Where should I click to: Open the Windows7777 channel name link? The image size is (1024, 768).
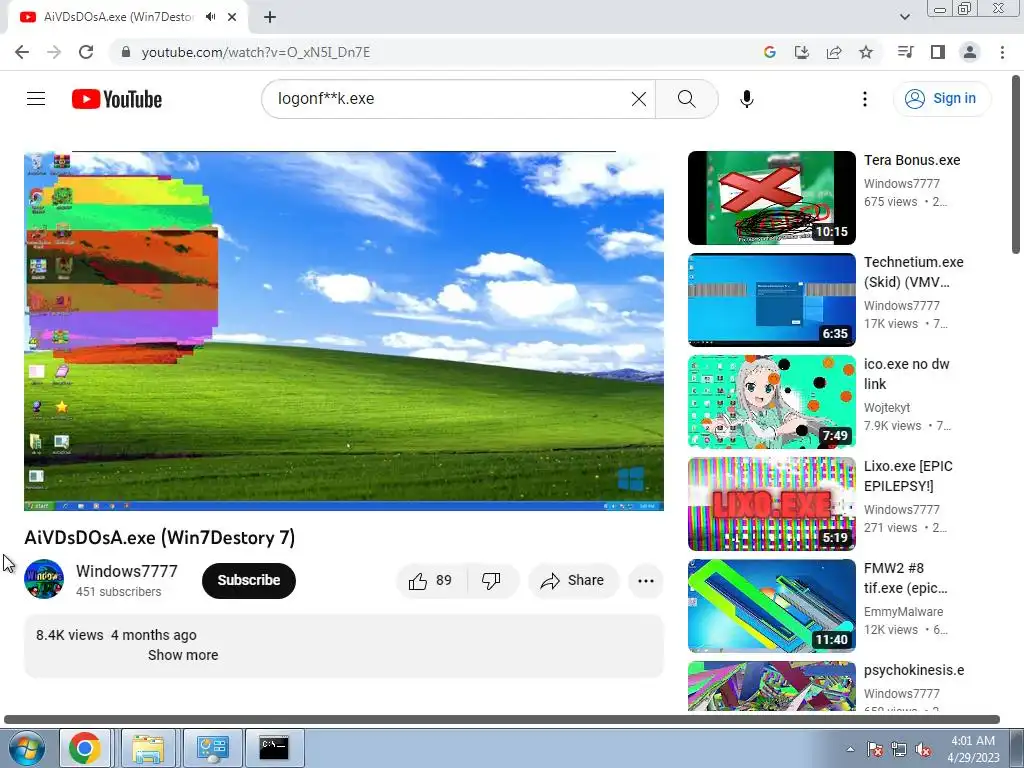tap(127, 571)
